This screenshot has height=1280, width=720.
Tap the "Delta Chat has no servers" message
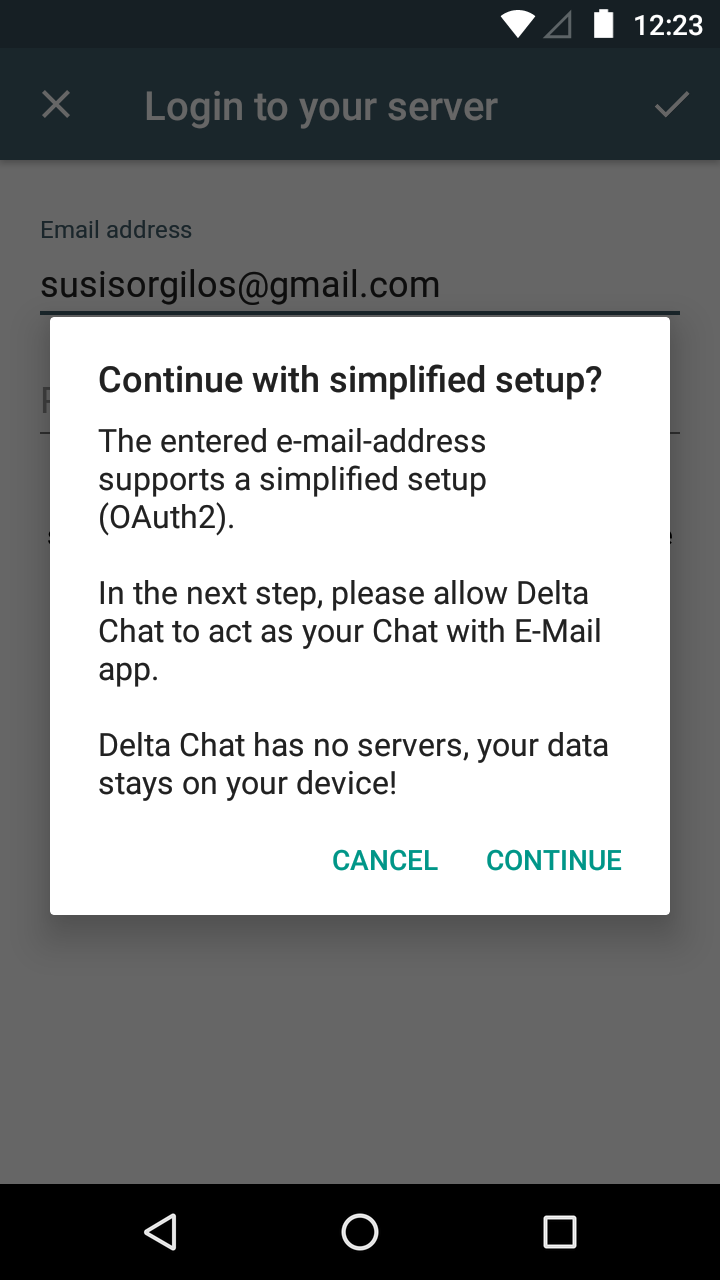(353, 764)
